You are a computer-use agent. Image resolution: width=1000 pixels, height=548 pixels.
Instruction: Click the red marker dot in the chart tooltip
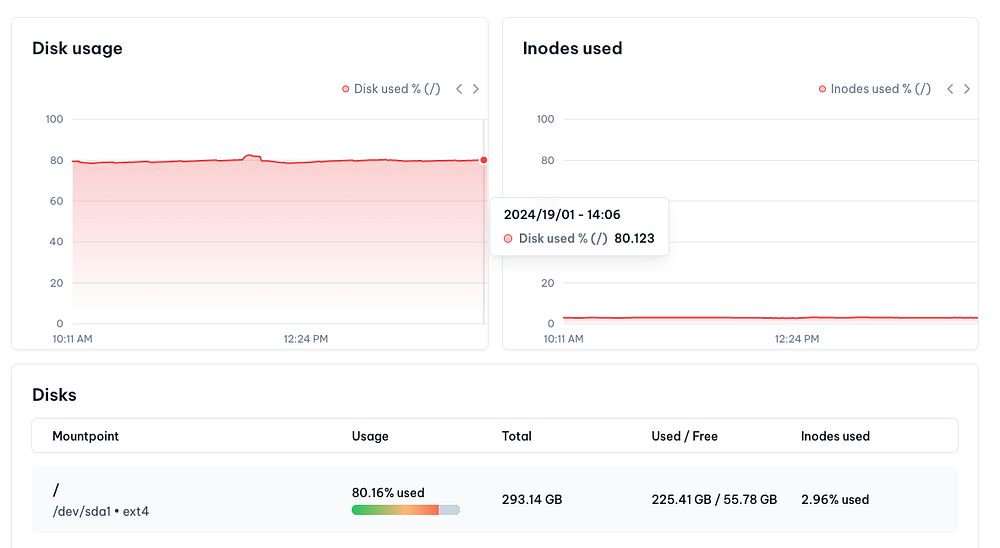508,239
